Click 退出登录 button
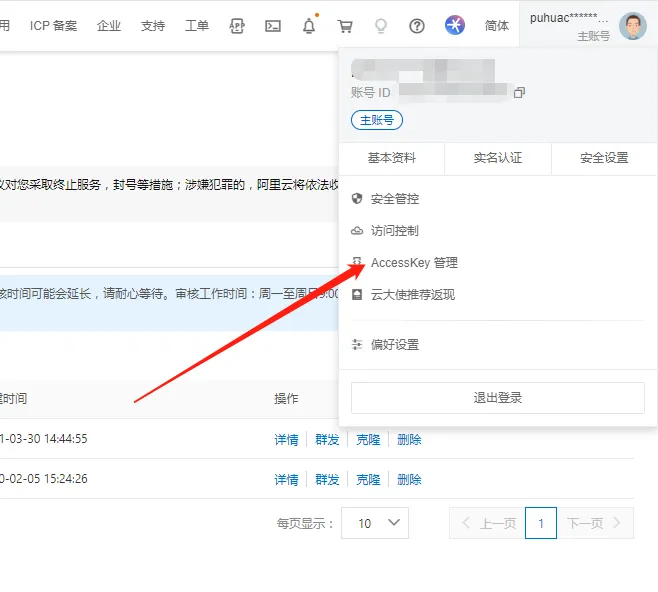The width and height of the screenshot is (658, 592). click(498, 397)
